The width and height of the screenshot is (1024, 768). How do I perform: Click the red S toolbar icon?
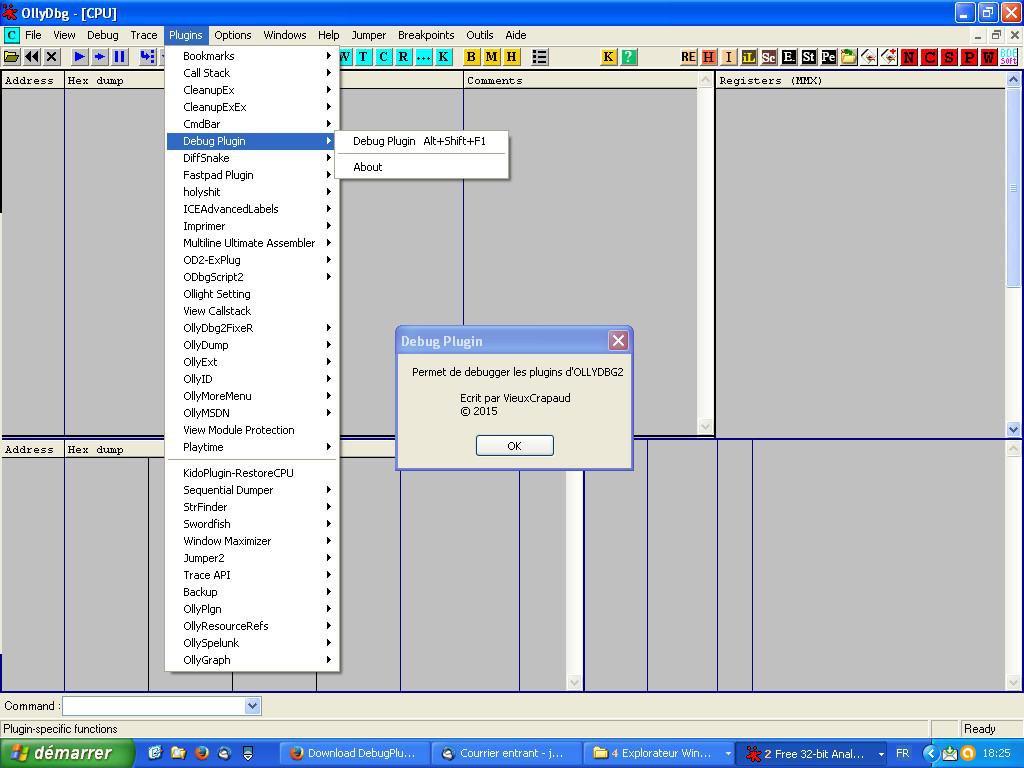pyautogui.click(x=948, y=57)
